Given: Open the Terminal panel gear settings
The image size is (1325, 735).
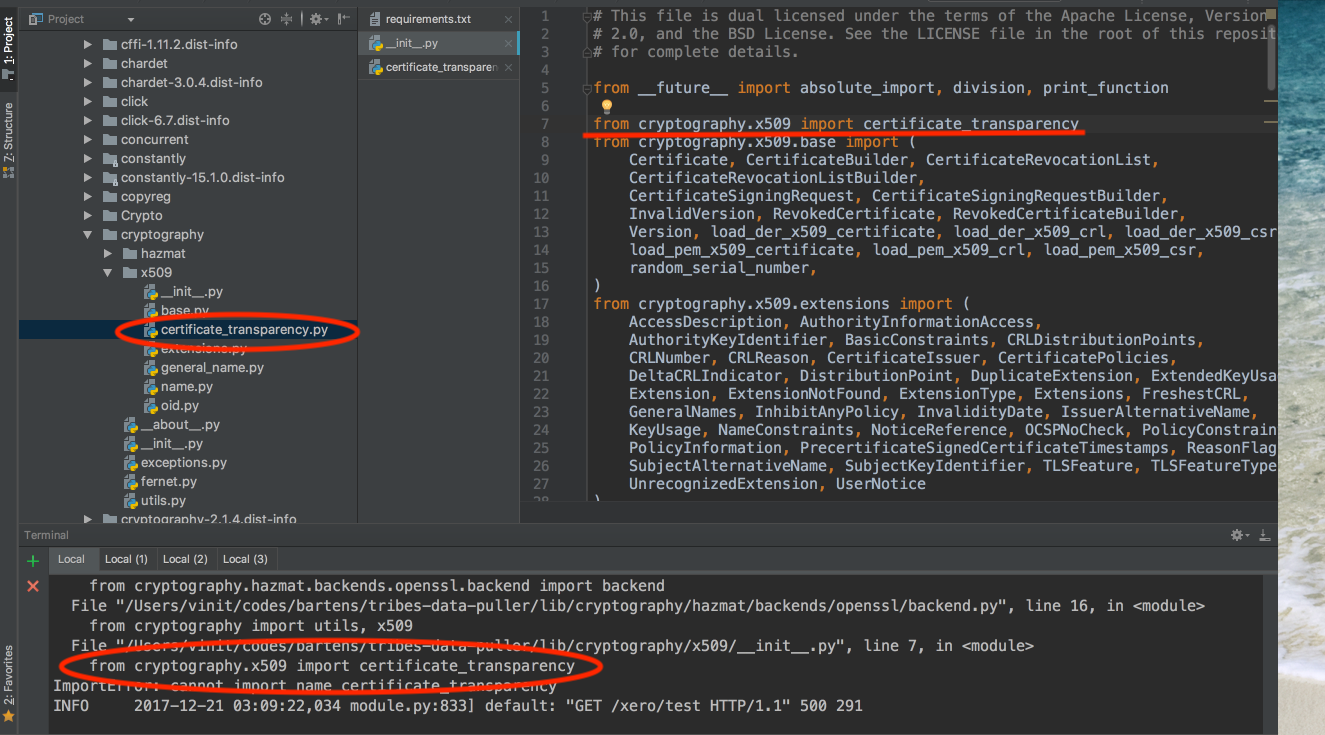Looking at the screenshot, I should coord(1240,535).
